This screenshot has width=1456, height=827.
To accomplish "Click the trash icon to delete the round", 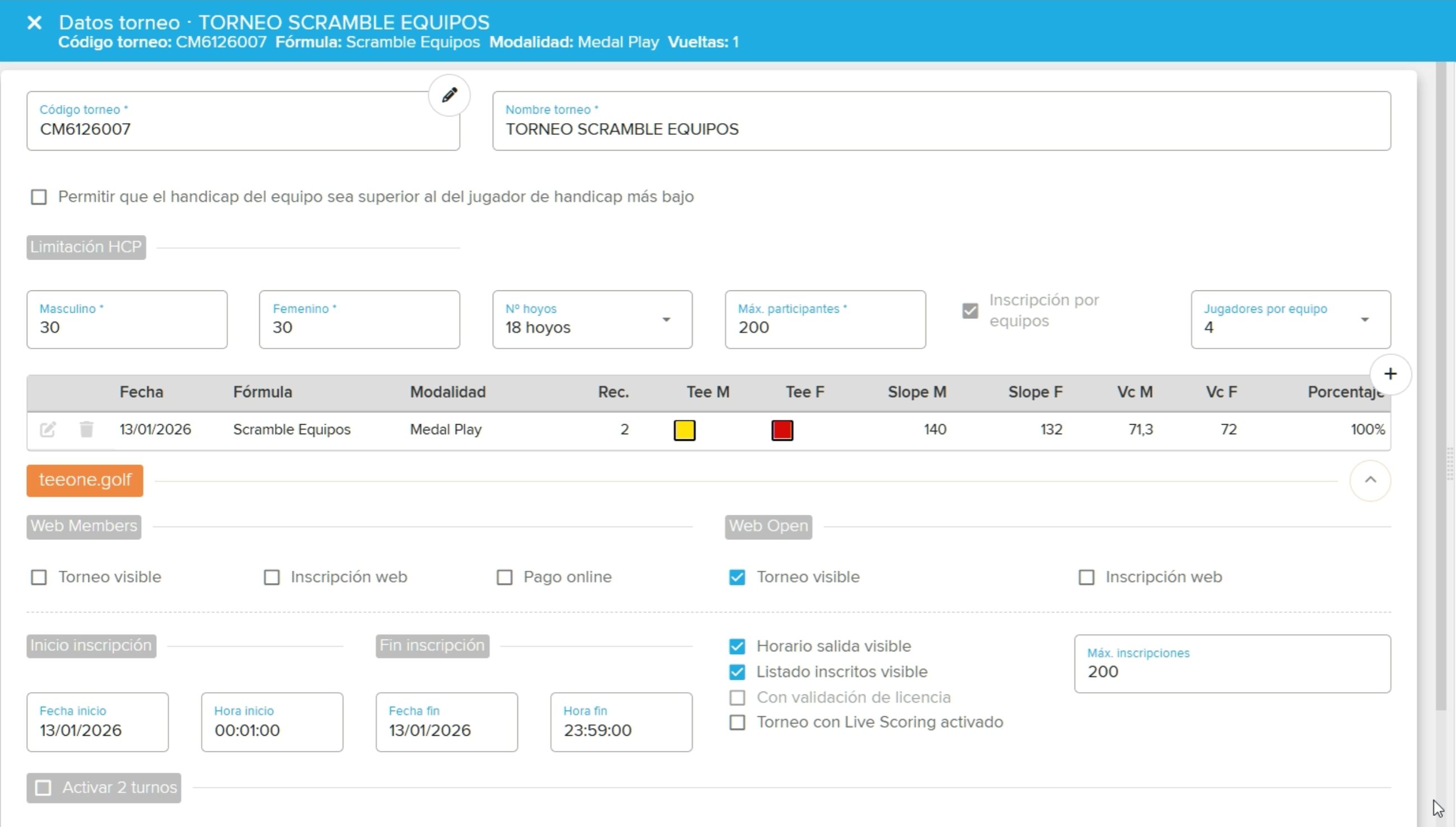I will [86, 429].
